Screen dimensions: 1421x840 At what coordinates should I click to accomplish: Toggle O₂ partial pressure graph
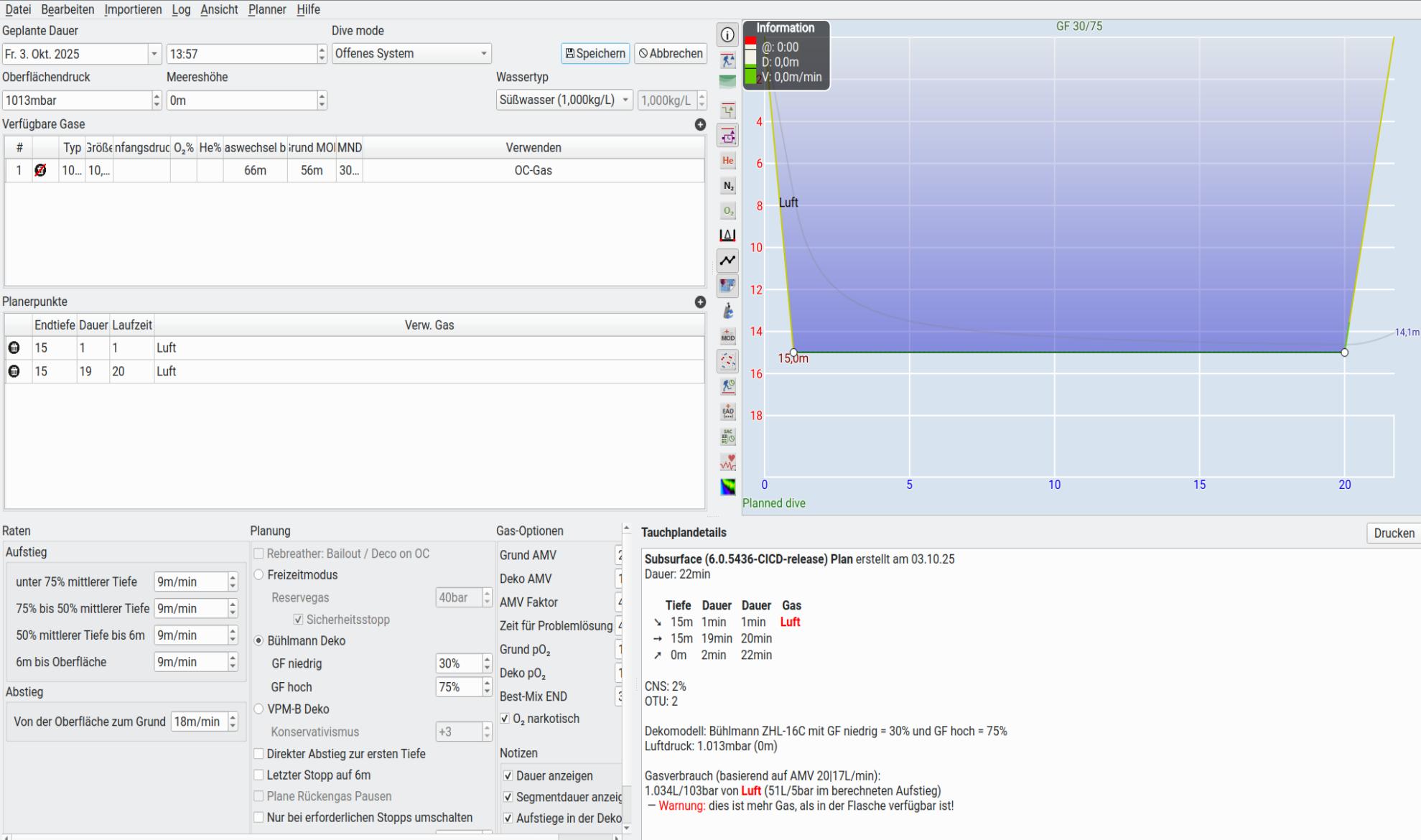pyautogui.click(x=727, y=211)
